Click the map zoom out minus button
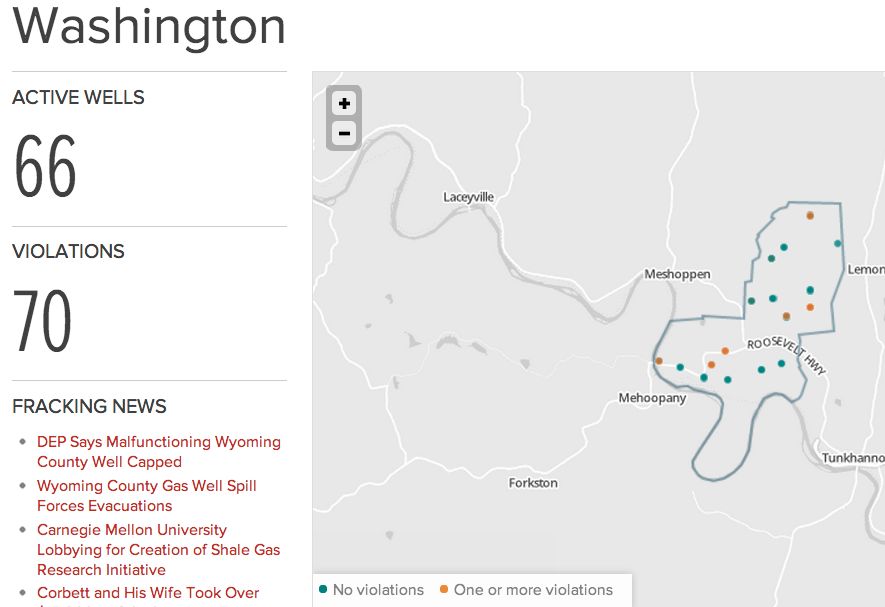Viewport: 885px width, 607px height. (344, 133)
